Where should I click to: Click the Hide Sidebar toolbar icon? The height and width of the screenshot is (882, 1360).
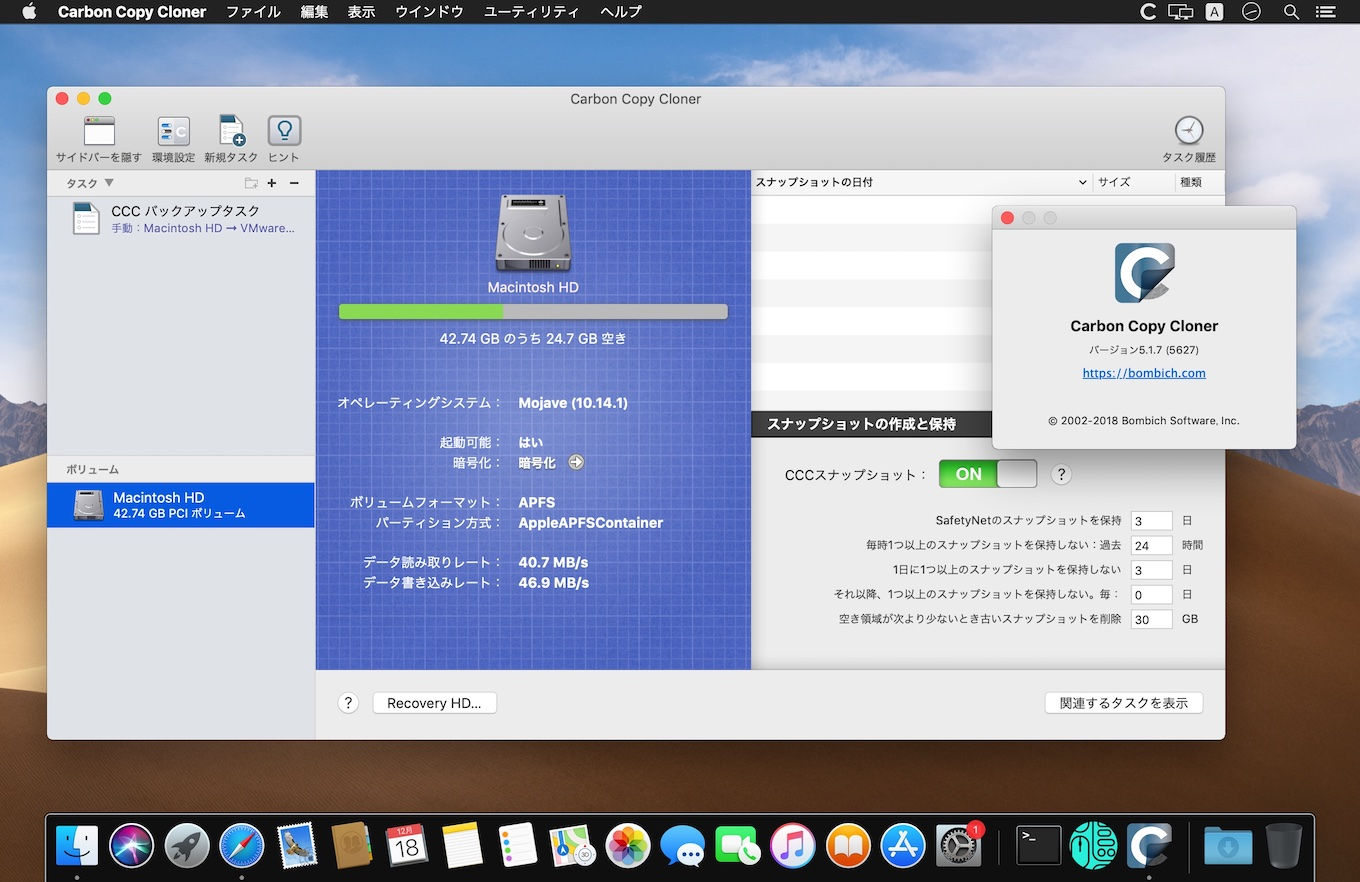(99, 131)
